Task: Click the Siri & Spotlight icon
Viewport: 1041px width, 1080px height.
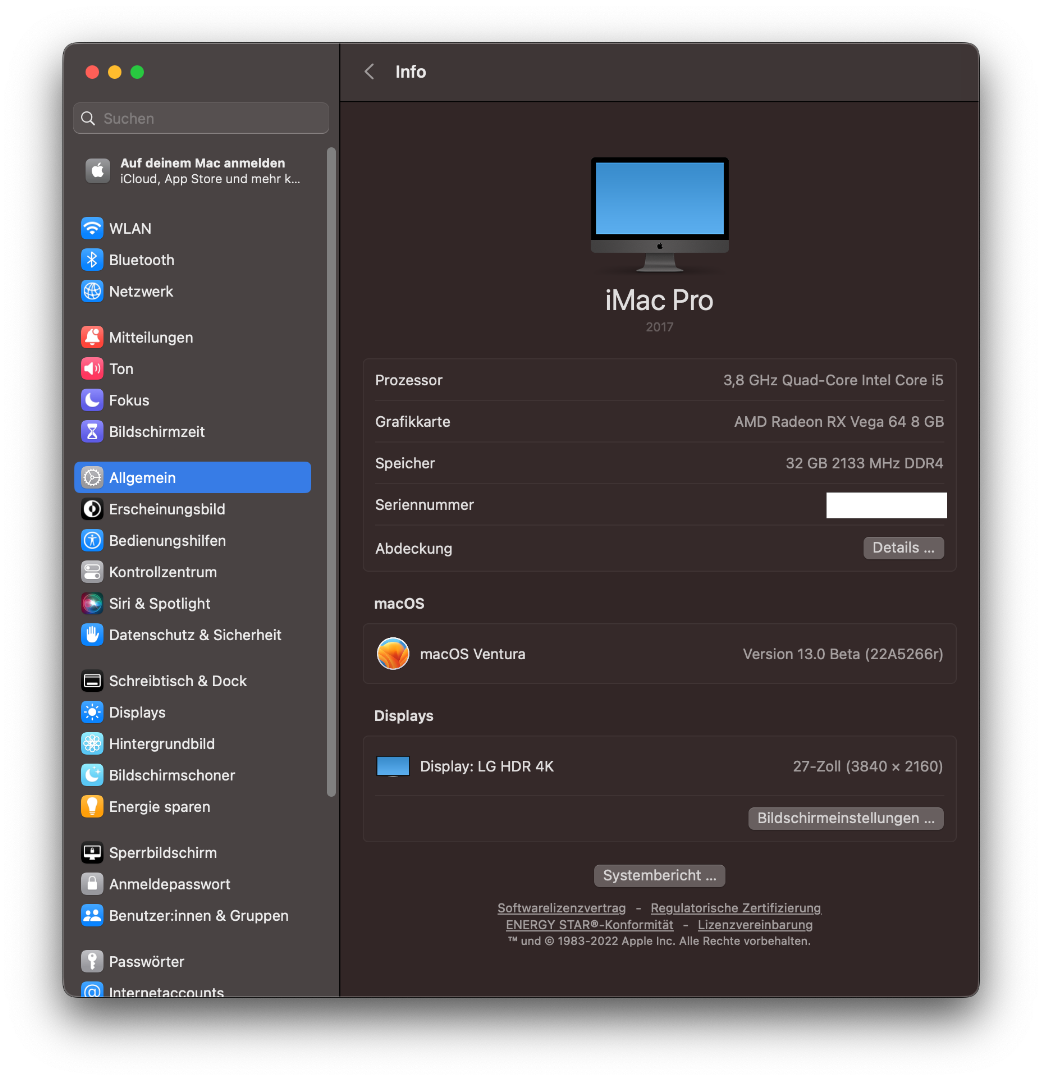Action: 92,603
